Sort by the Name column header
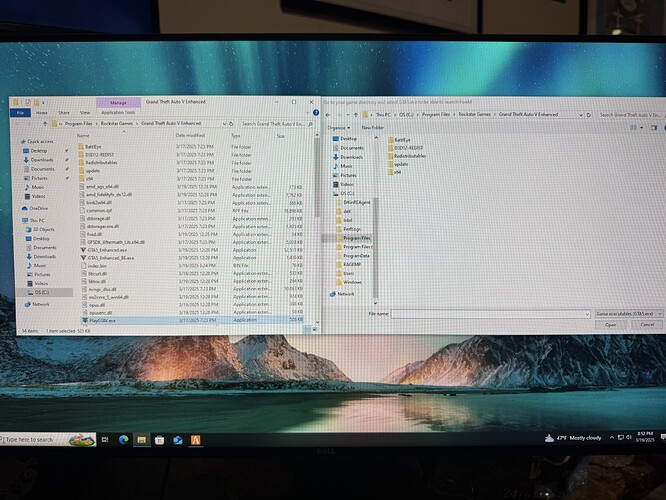 pos(83,136)
